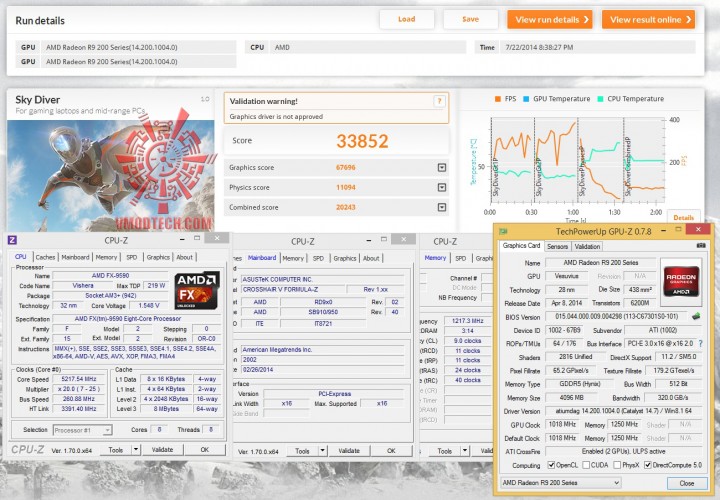Toggle the CUDA checkbox in GPU-Z

click(586, 465)
